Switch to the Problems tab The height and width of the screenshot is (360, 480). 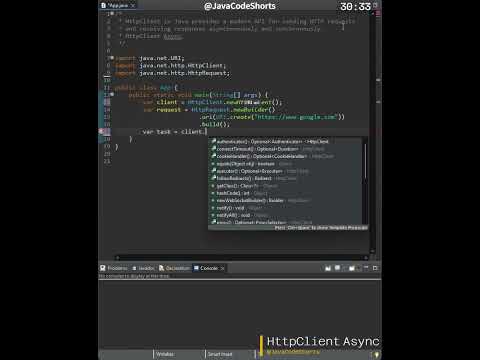pos(114,268)
